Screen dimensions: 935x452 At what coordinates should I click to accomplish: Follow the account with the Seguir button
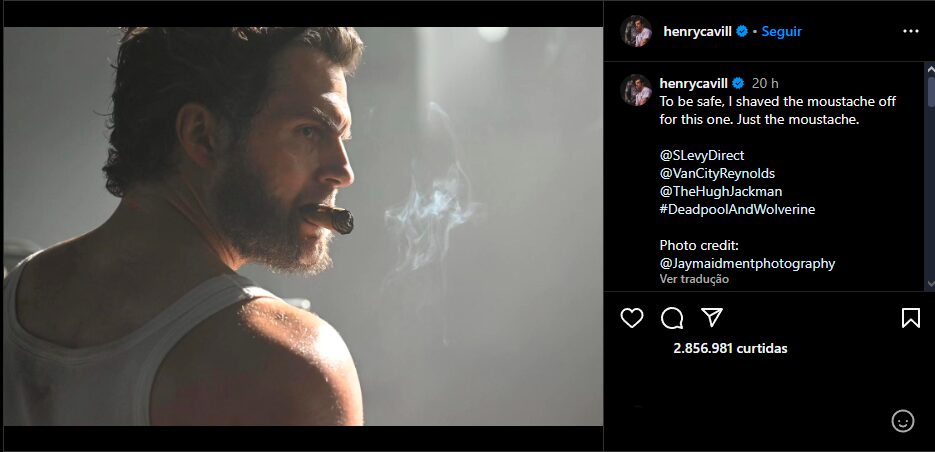coord(782,31)
